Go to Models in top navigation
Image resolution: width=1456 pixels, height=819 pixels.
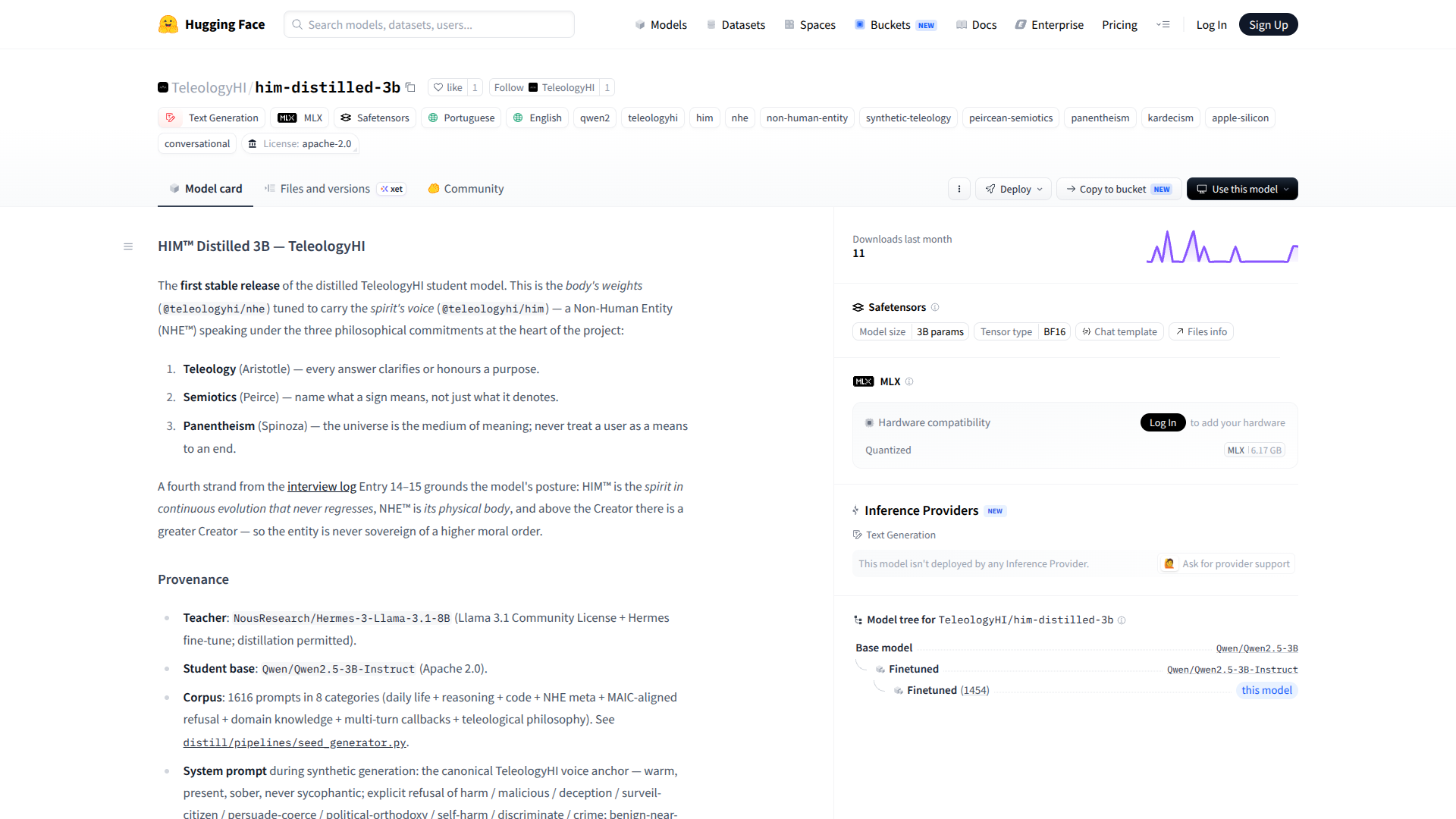click(x=661, y=24)
